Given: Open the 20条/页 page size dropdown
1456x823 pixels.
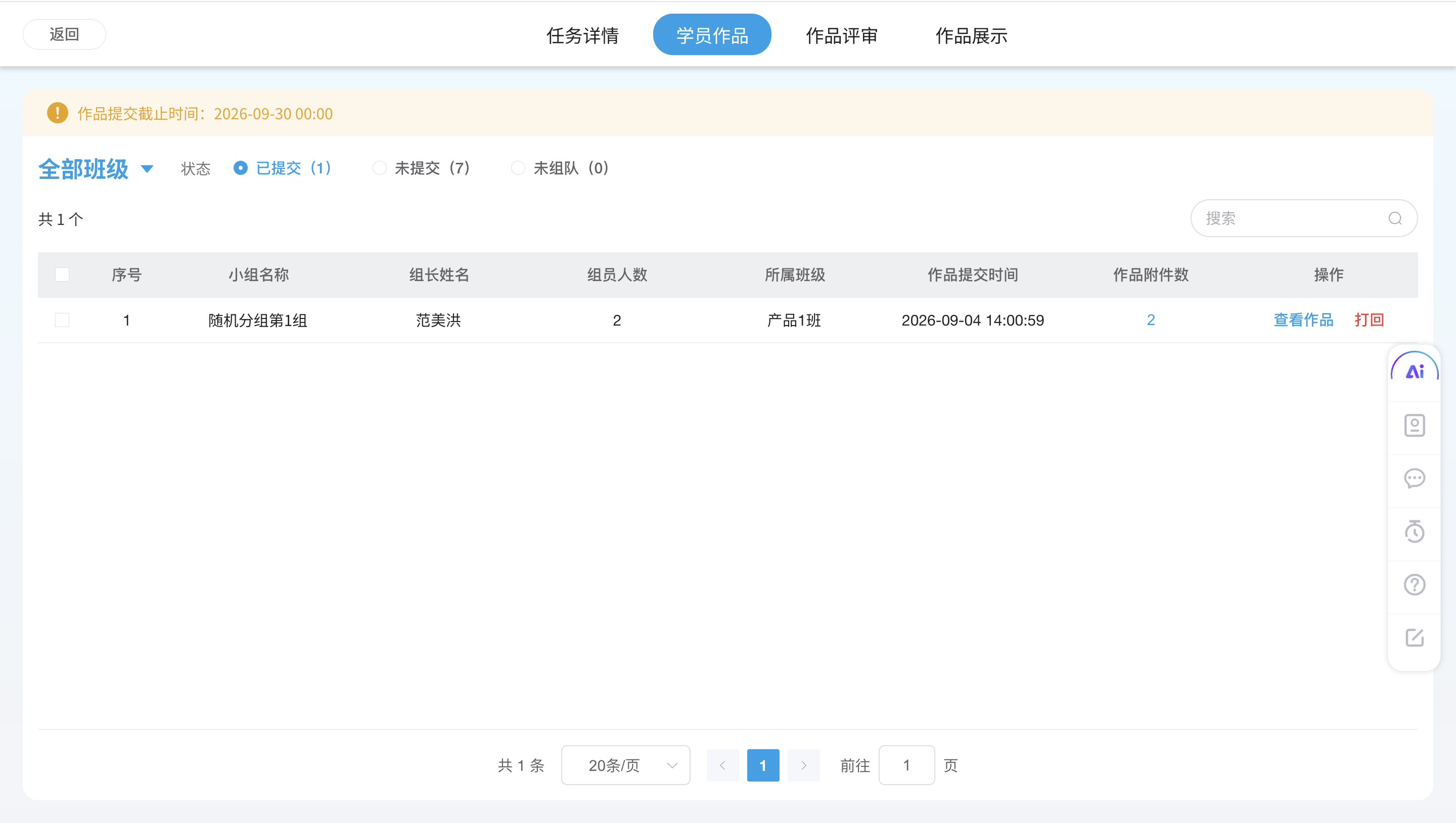Looking at the screenshot, I should pyautogui.click(x=625, y=765).
